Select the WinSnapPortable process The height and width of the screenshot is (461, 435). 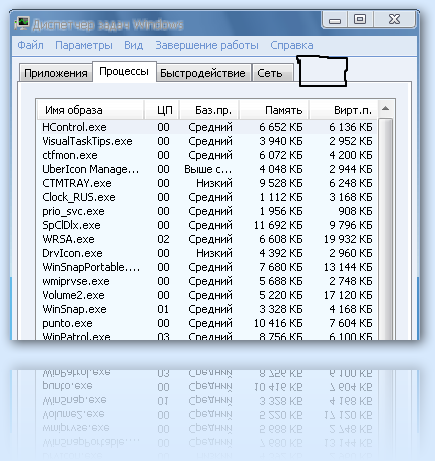(x=208, y=267)
